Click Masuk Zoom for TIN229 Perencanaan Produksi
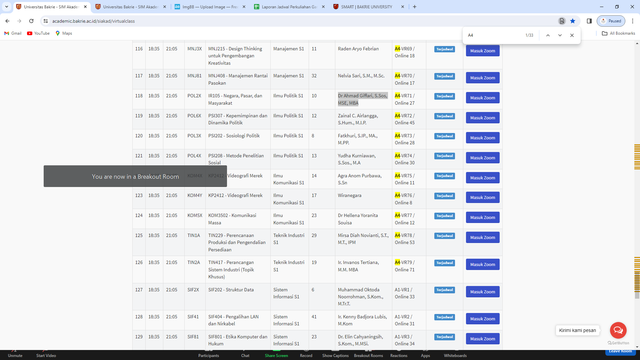 tap(482, 238)
